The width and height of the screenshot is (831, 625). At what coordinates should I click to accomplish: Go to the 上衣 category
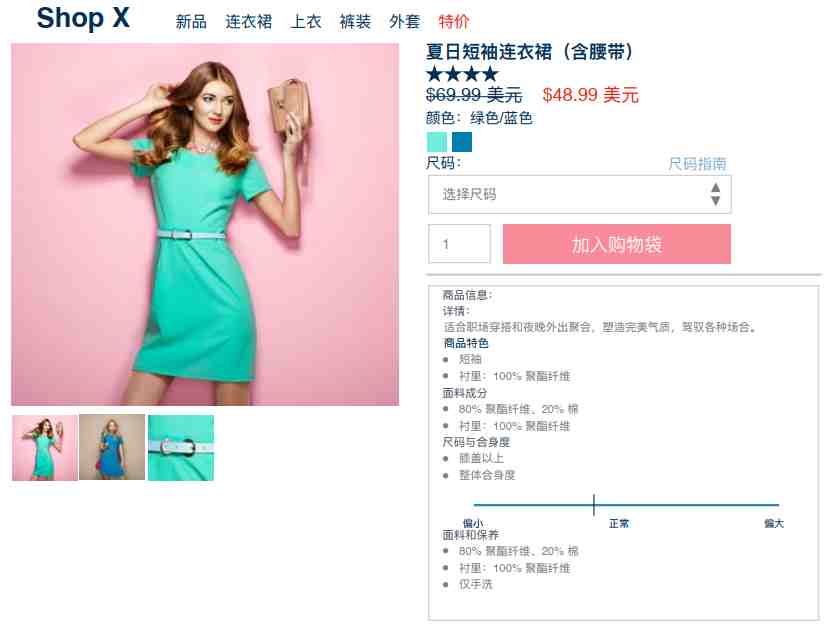(x=306, y=22)
